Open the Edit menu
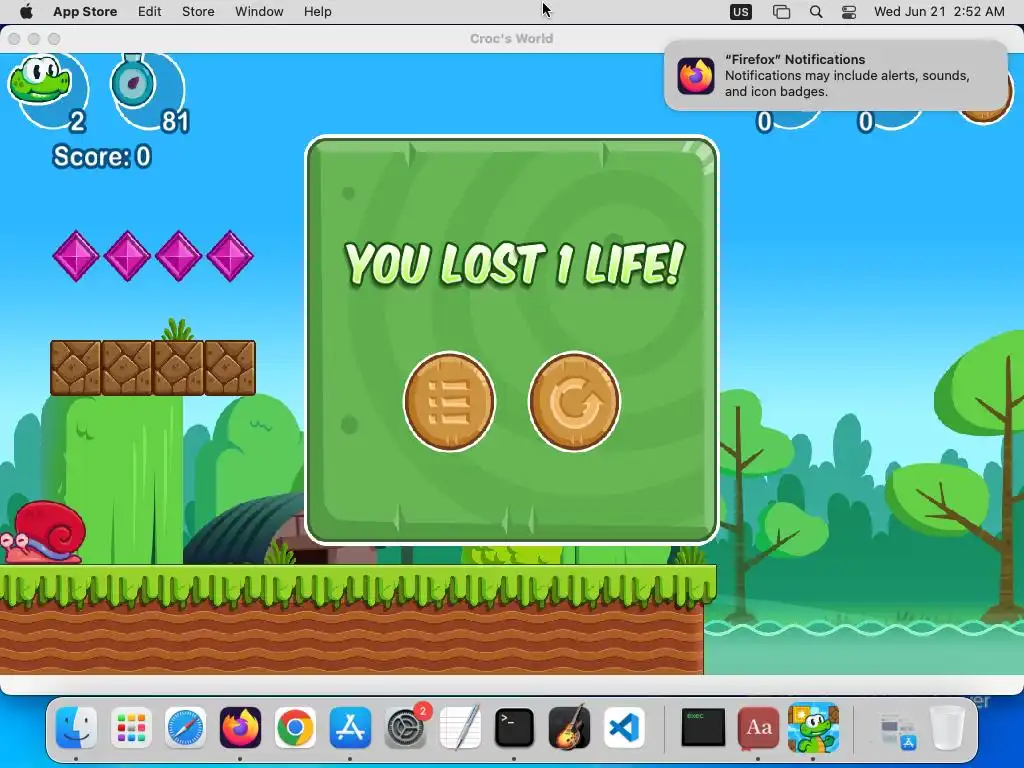 coord(150,12)
